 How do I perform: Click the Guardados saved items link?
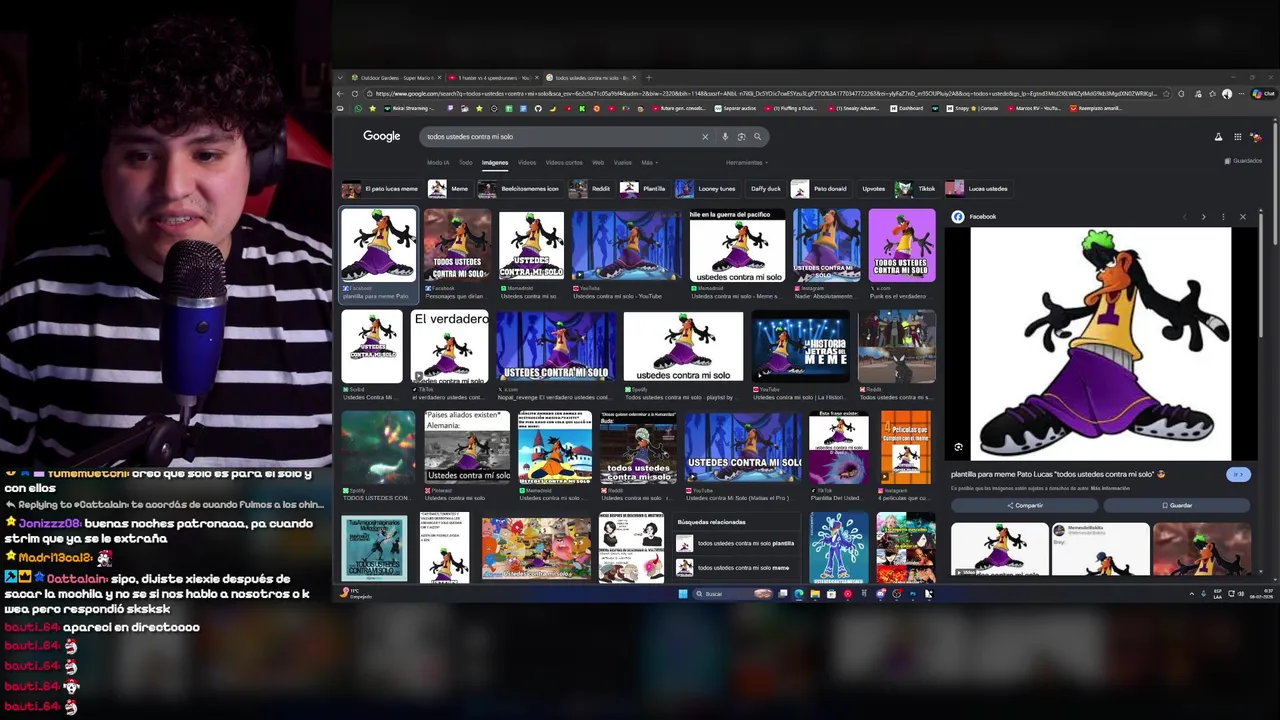click(1243, 161)
